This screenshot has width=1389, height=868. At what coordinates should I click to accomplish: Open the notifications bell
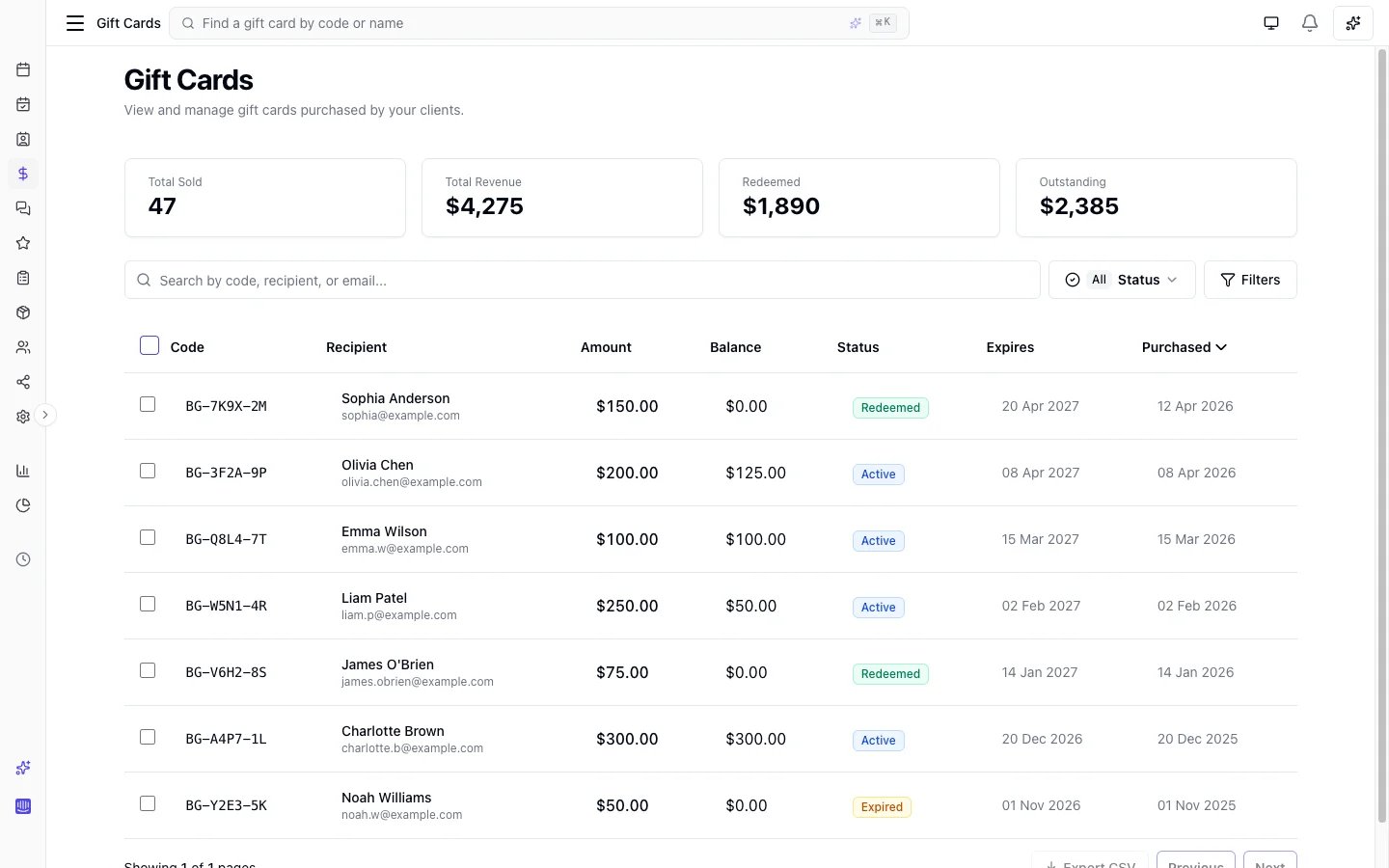[1310, 23]
